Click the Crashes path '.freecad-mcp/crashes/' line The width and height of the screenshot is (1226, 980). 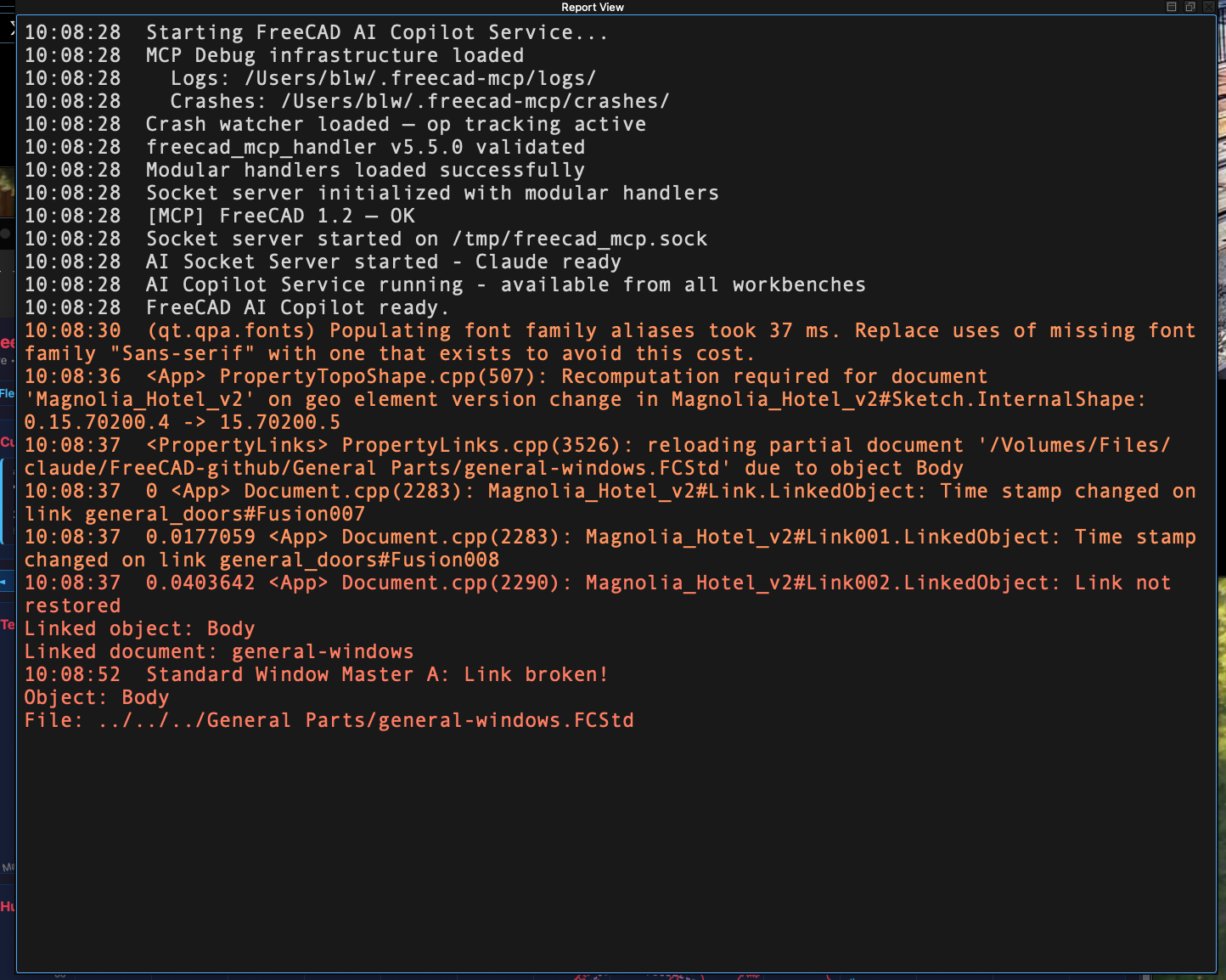click(346, 101)
